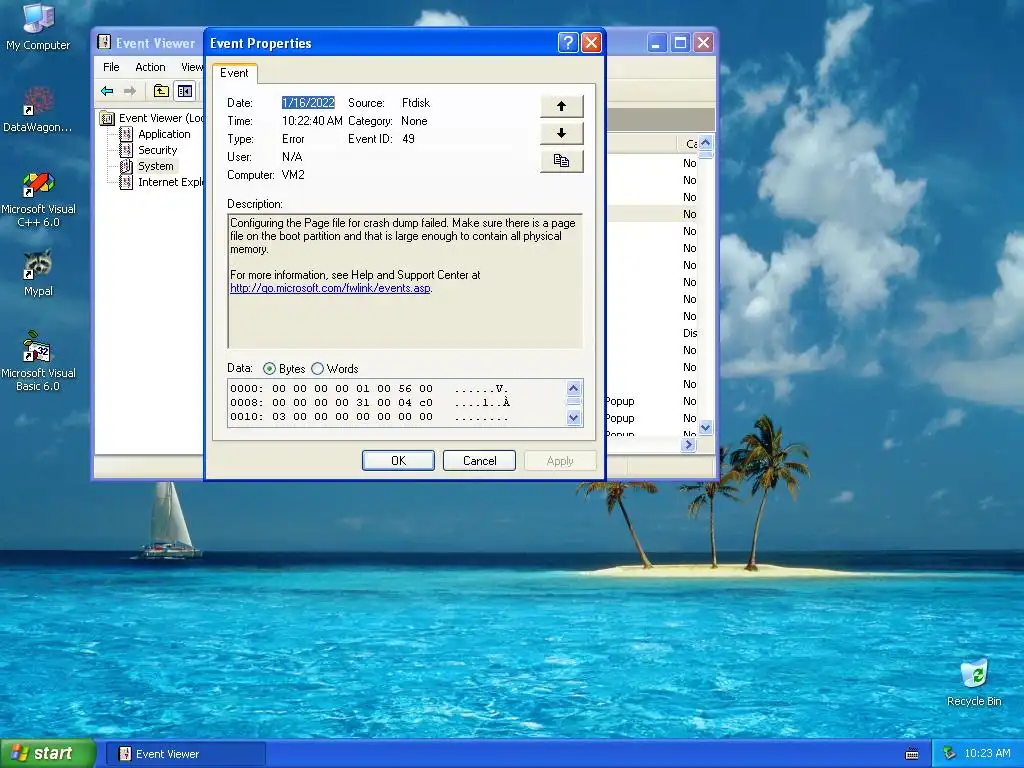Screen dimensions: 1024x768
Task: Show the next event with down arrow
Action: pyautogui.click(x=561, y=133)
